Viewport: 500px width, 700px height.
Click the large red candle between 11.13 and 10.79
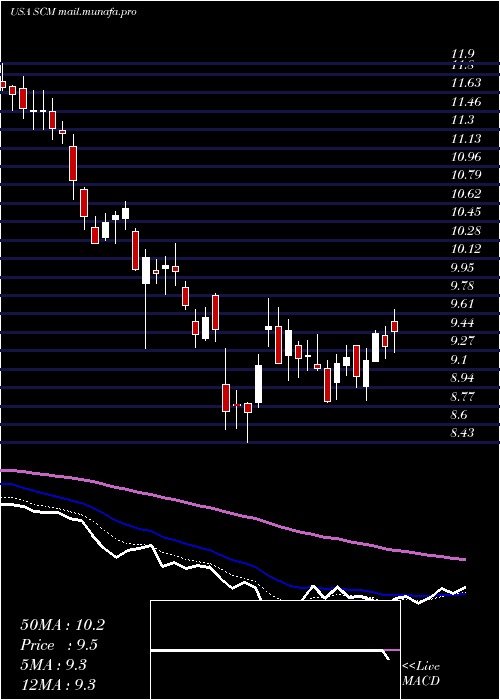click(73, 163)
